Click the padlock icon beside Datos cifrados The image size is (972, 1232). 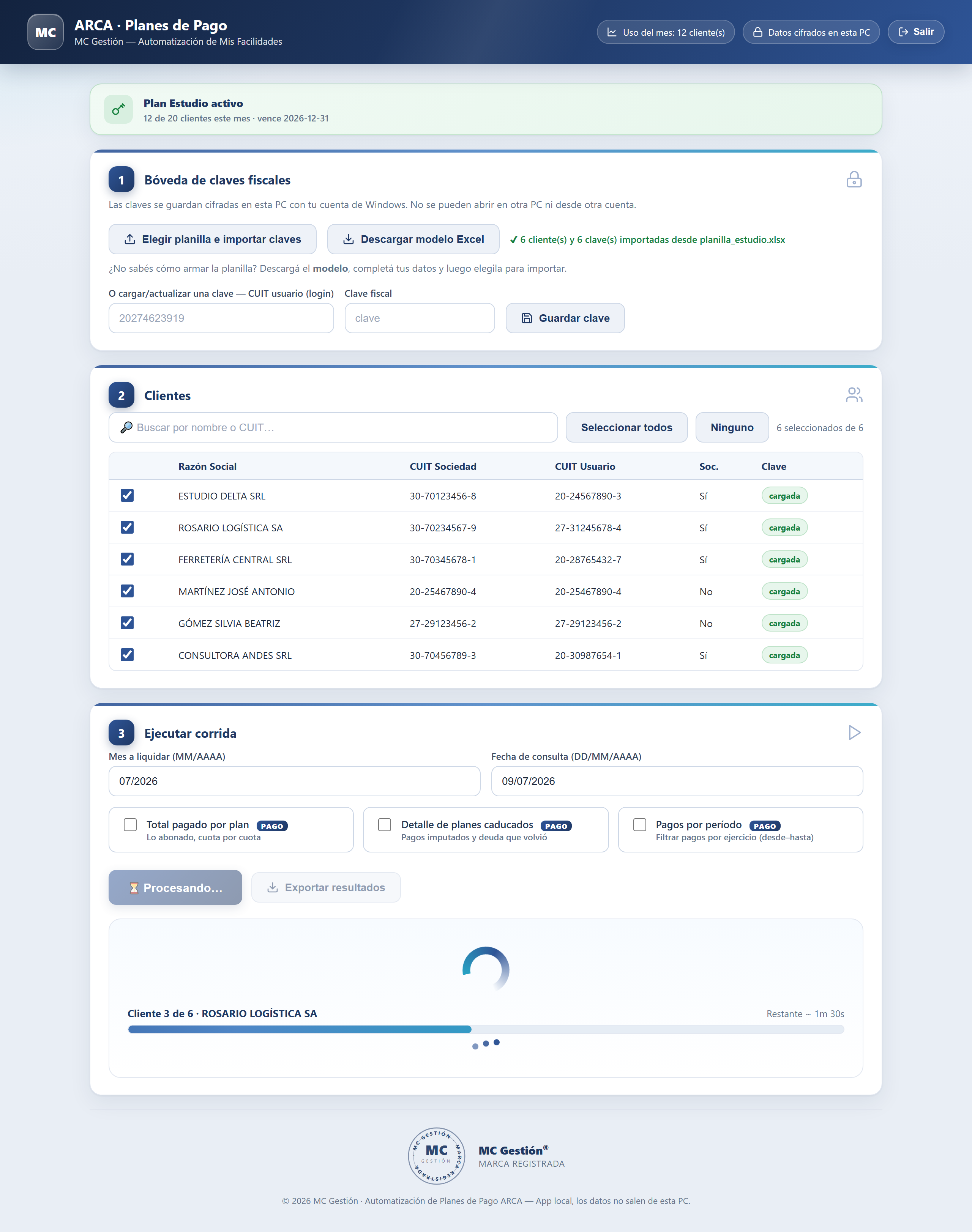pos(757,32)
